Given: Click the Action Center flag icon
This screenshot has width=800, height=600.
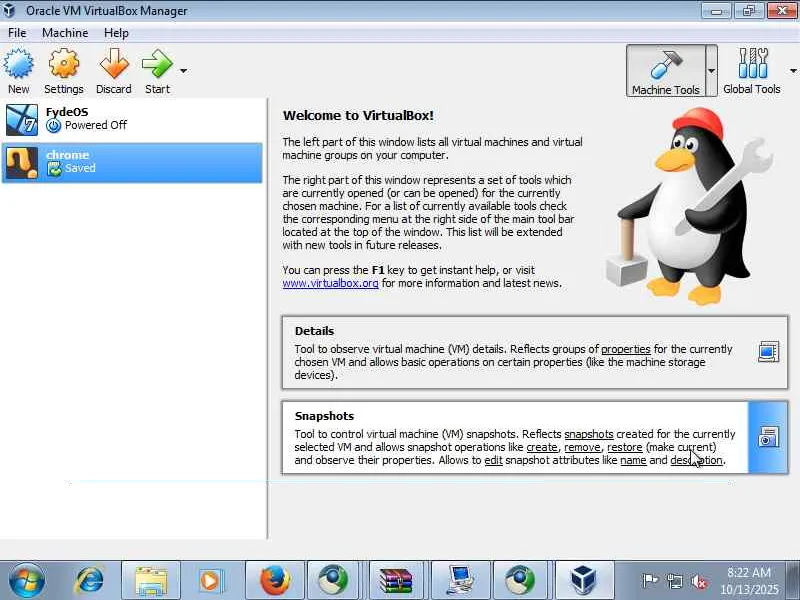Looking at the screenshot, I should click(649, 581).
